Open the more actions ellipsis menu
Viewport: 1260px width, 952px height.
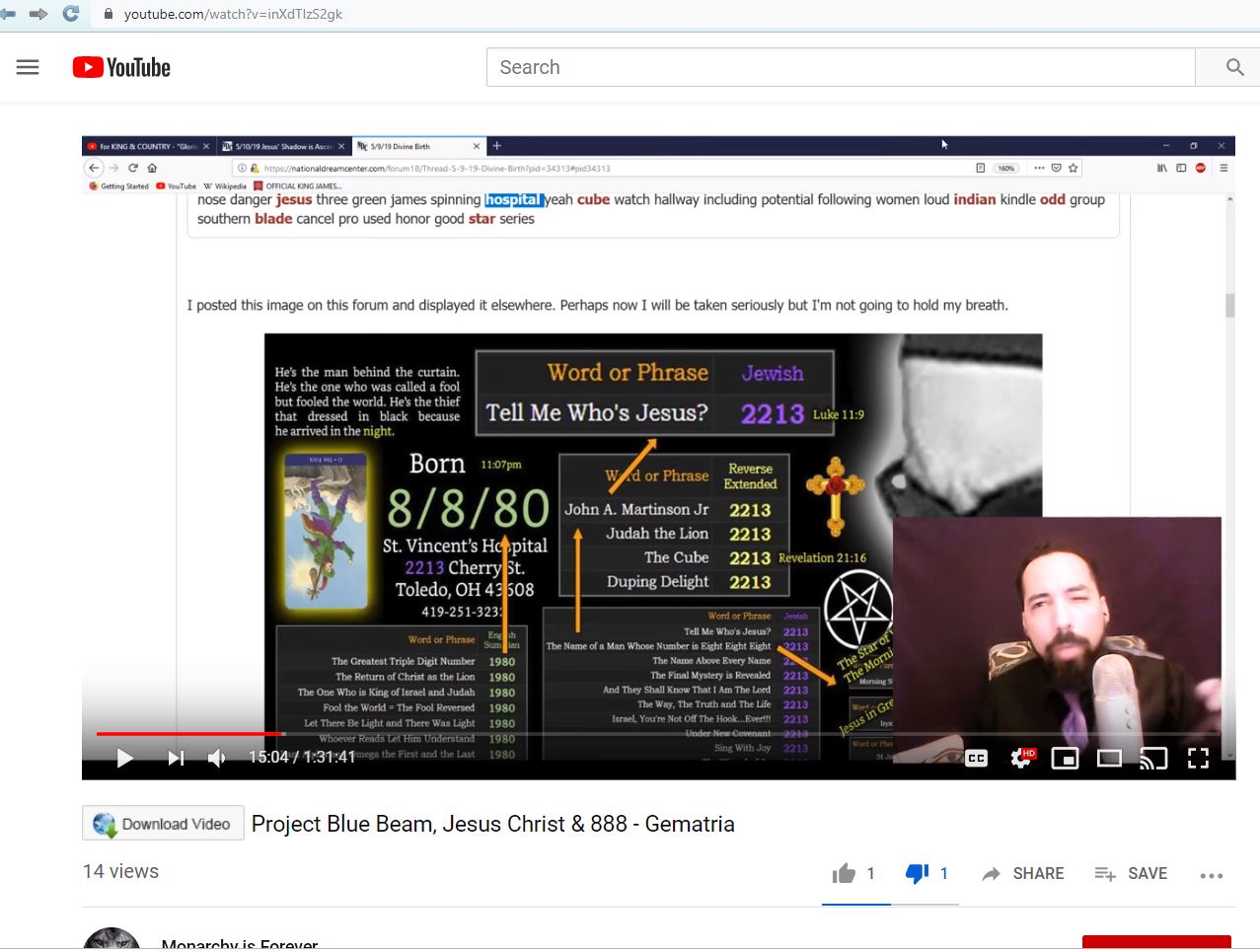pyautogui.click(x=1211, y=875)
